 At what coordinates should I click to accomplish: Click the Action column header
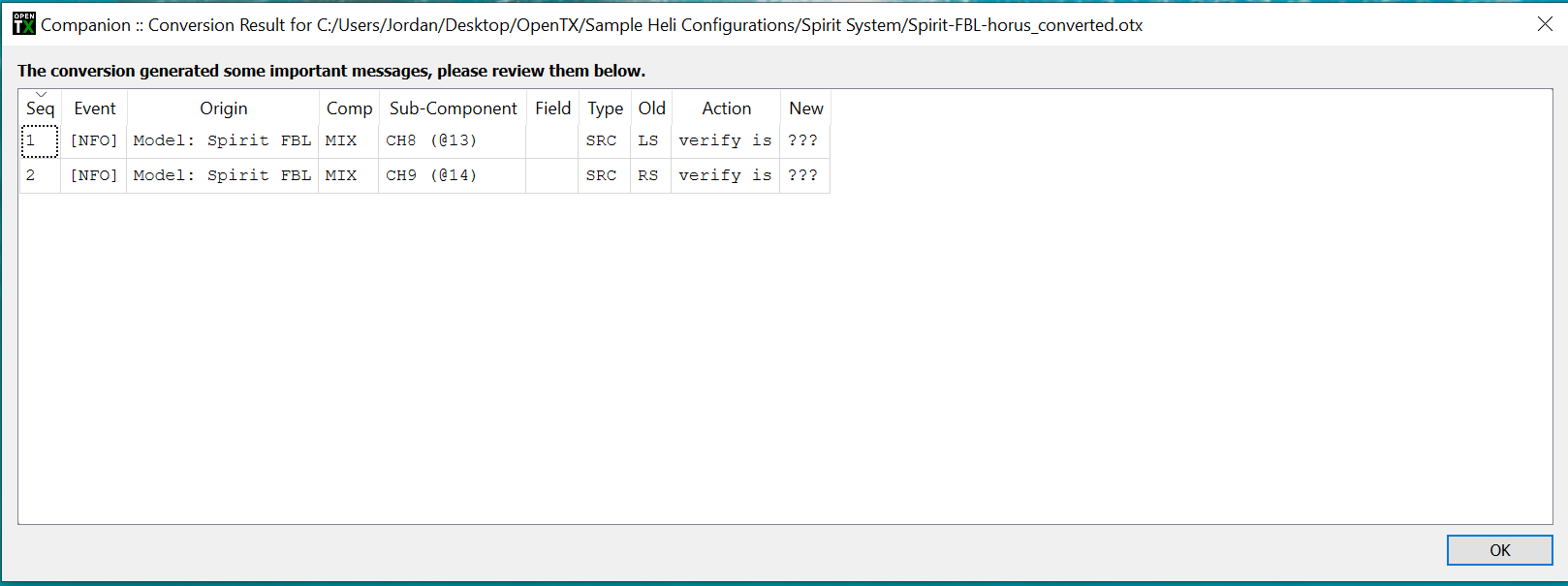coord(726,108)
